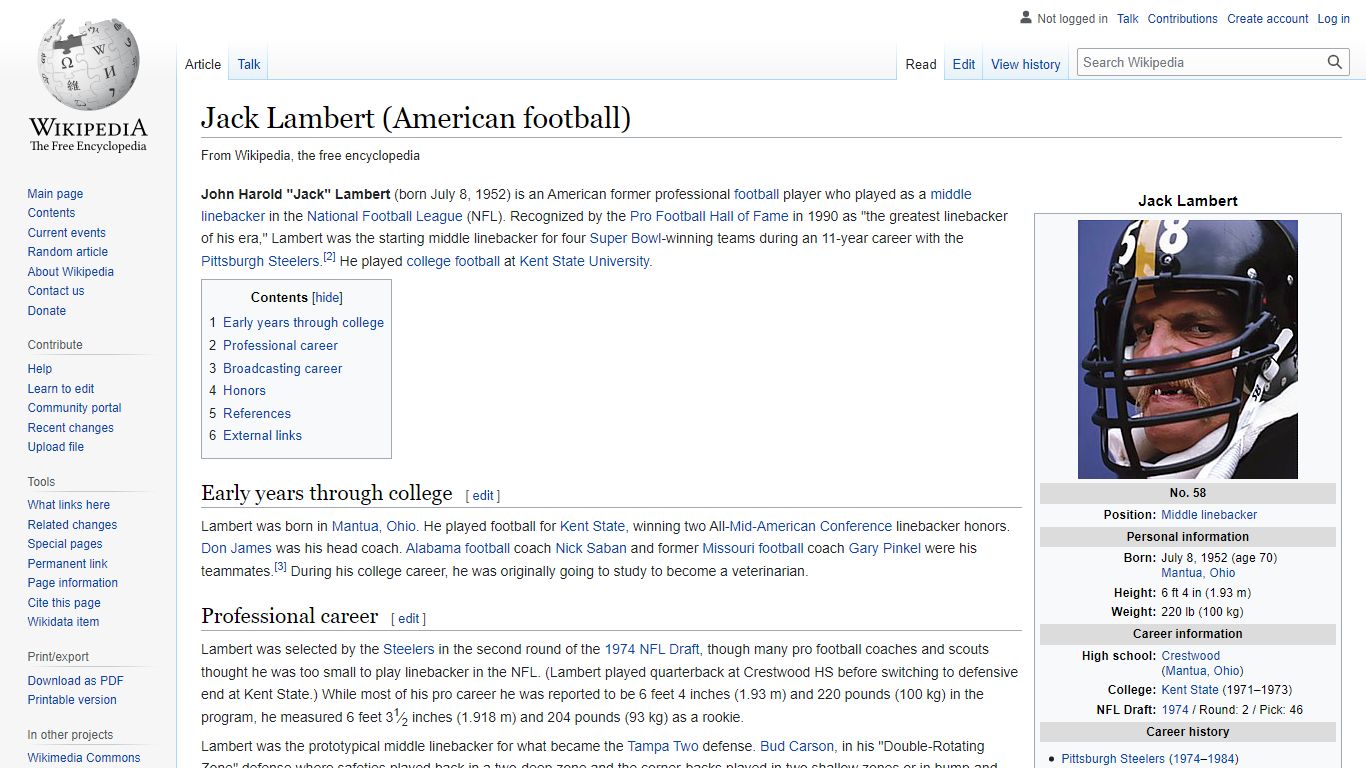Image resolution: width=1366 pixels, height=768 pixels.
Task: Open Learn to edit link
Action: tap(61, 389)
